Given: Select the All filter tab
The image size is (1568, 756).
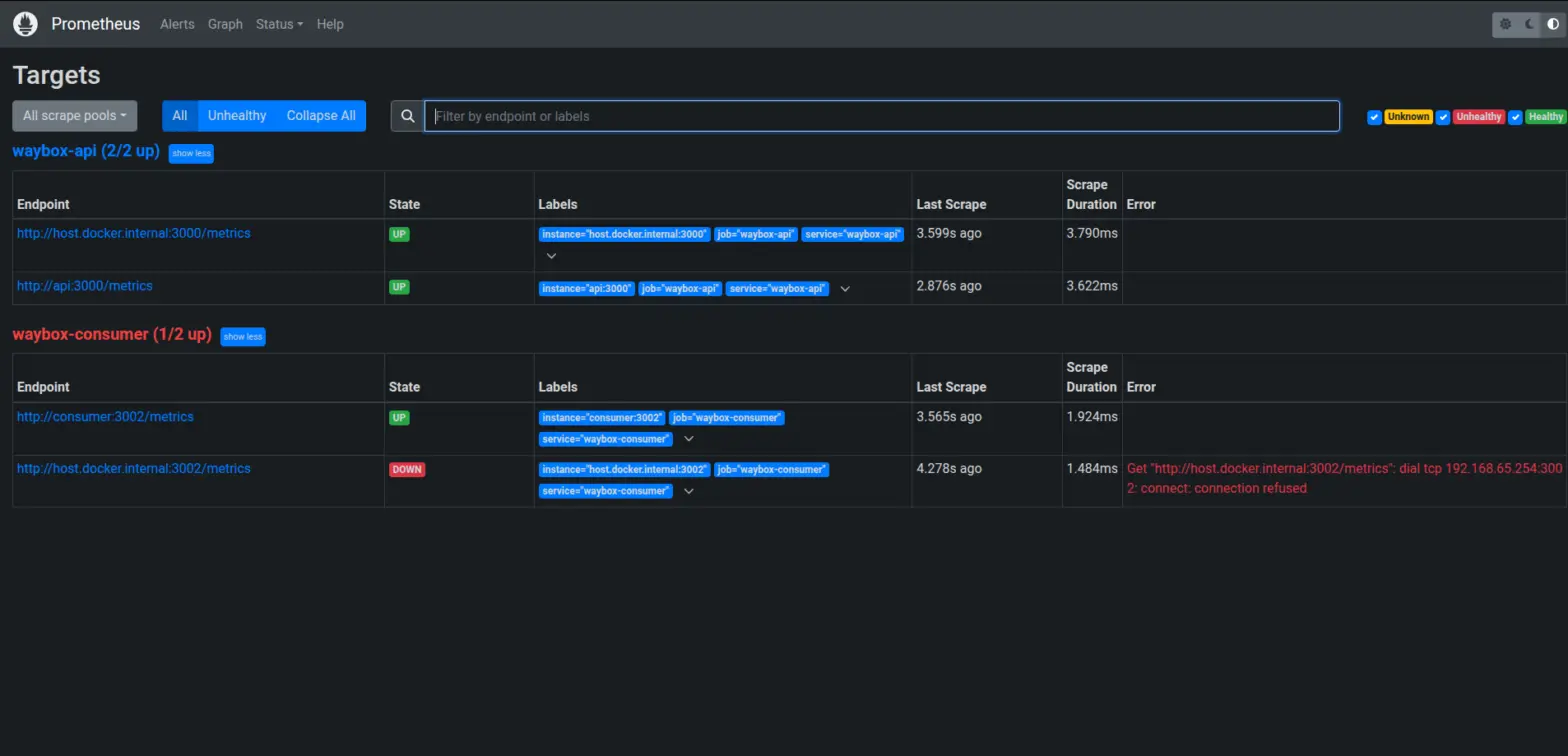Looking at the screenshot, I should coord(180,116).
